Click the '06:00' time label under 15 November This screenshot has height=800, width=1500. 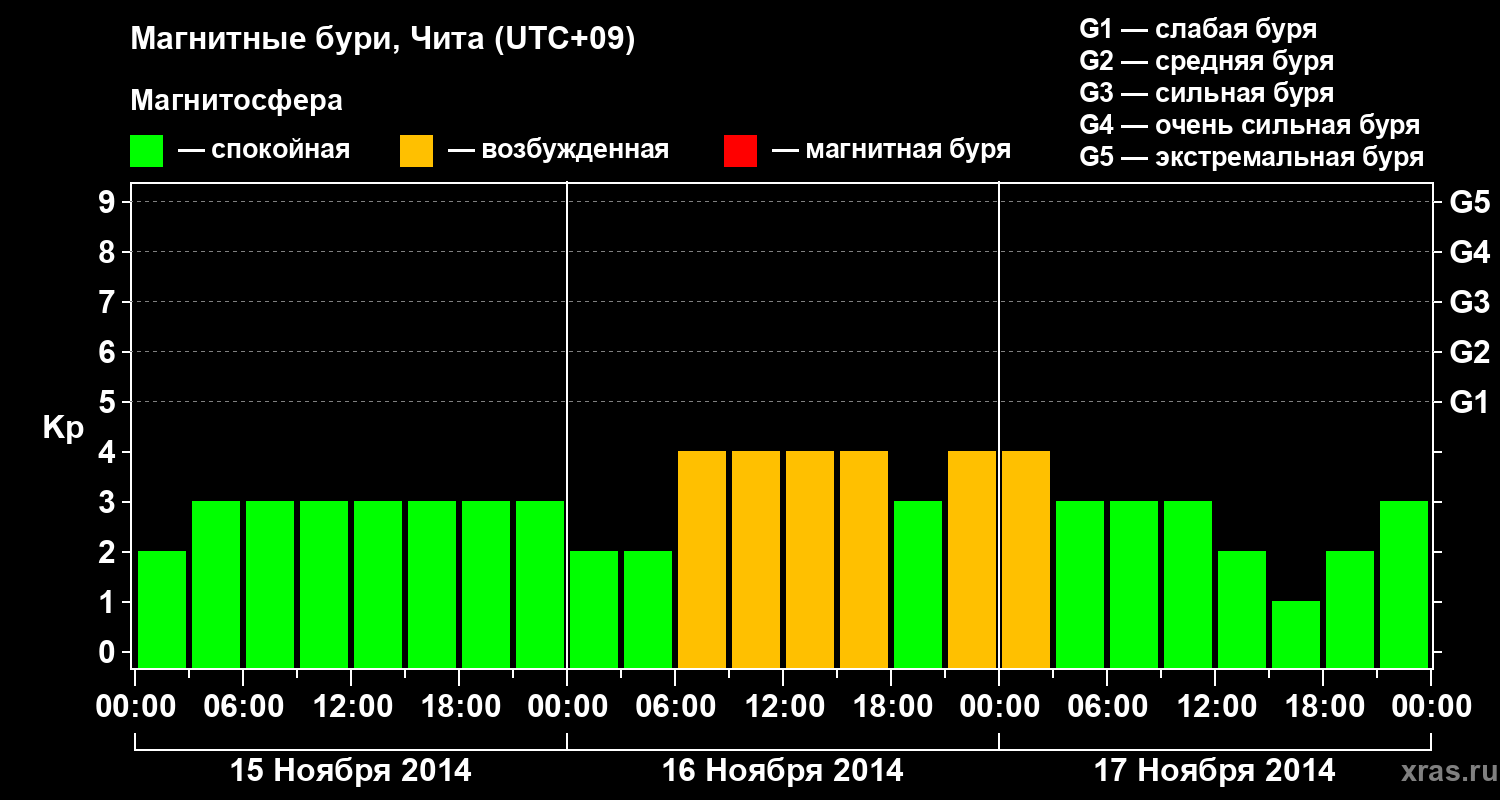[x=243, y=707]
